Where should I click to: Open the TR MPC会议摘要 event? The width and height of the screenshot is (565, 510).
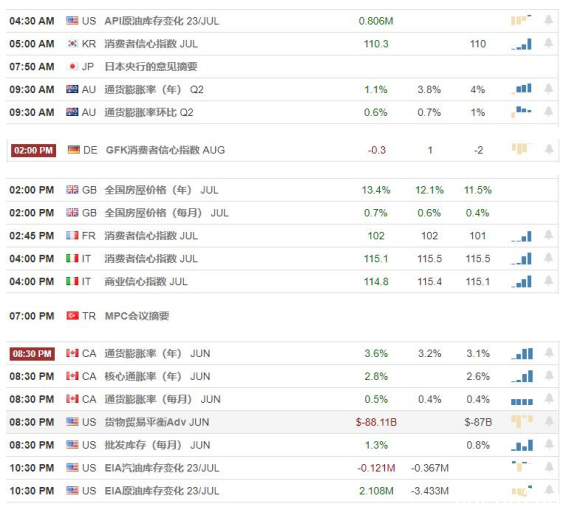137,316
